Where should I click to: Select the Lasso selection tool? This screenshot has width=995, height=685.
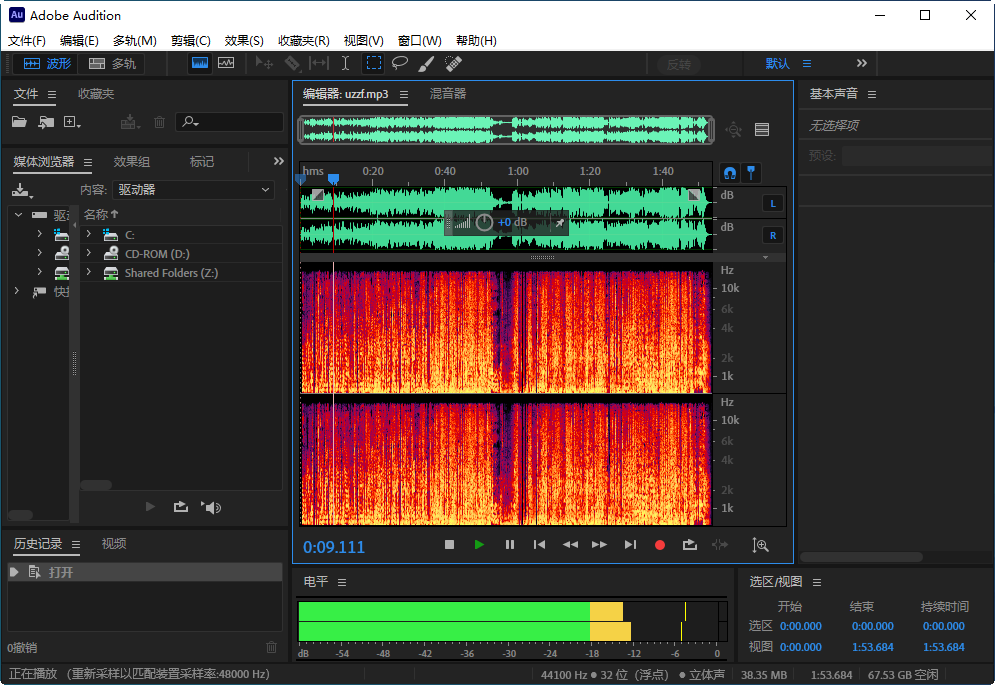[x=400, y=62]
